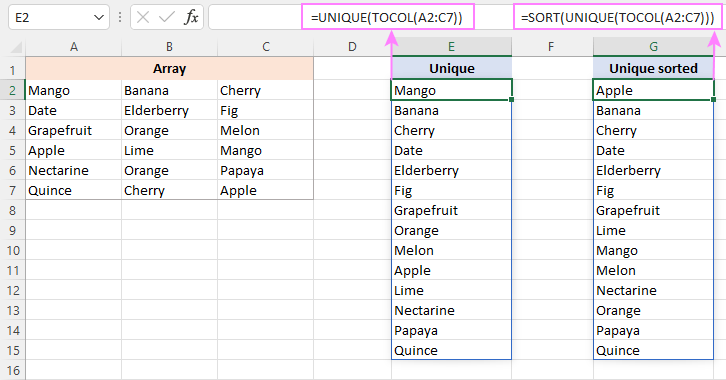Image resolution: width=726 pixels, height=380 pixels.
Task: Select row 8 header
Action: [x=13, y=211]
